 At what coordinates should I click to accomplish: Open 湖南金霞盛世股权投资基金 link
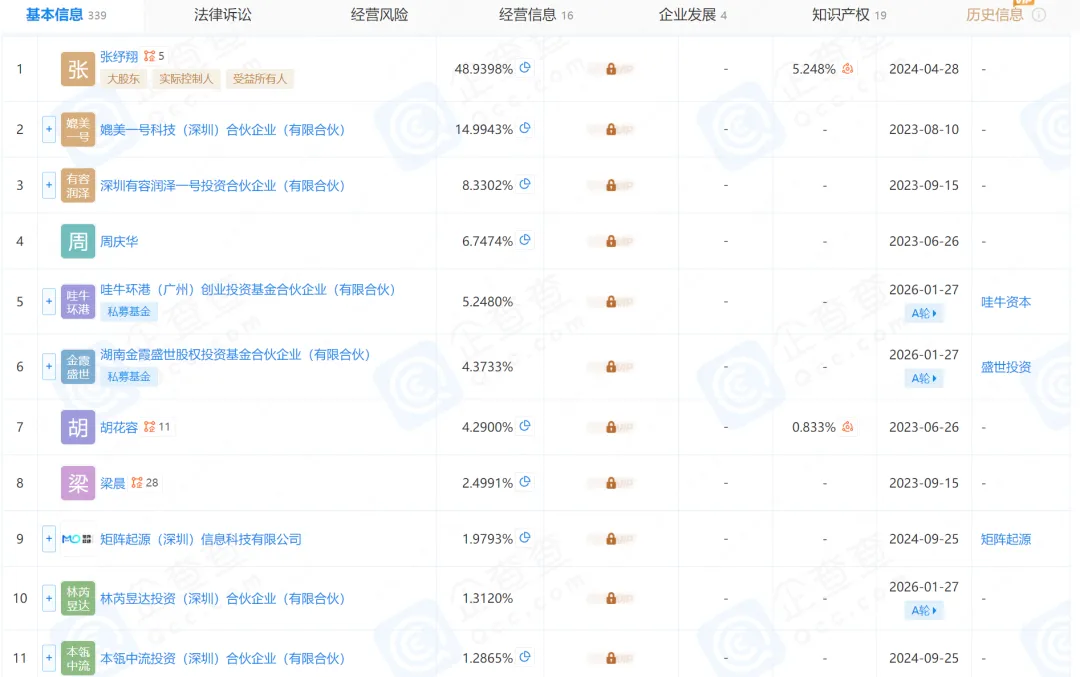[x=235, y=354]
